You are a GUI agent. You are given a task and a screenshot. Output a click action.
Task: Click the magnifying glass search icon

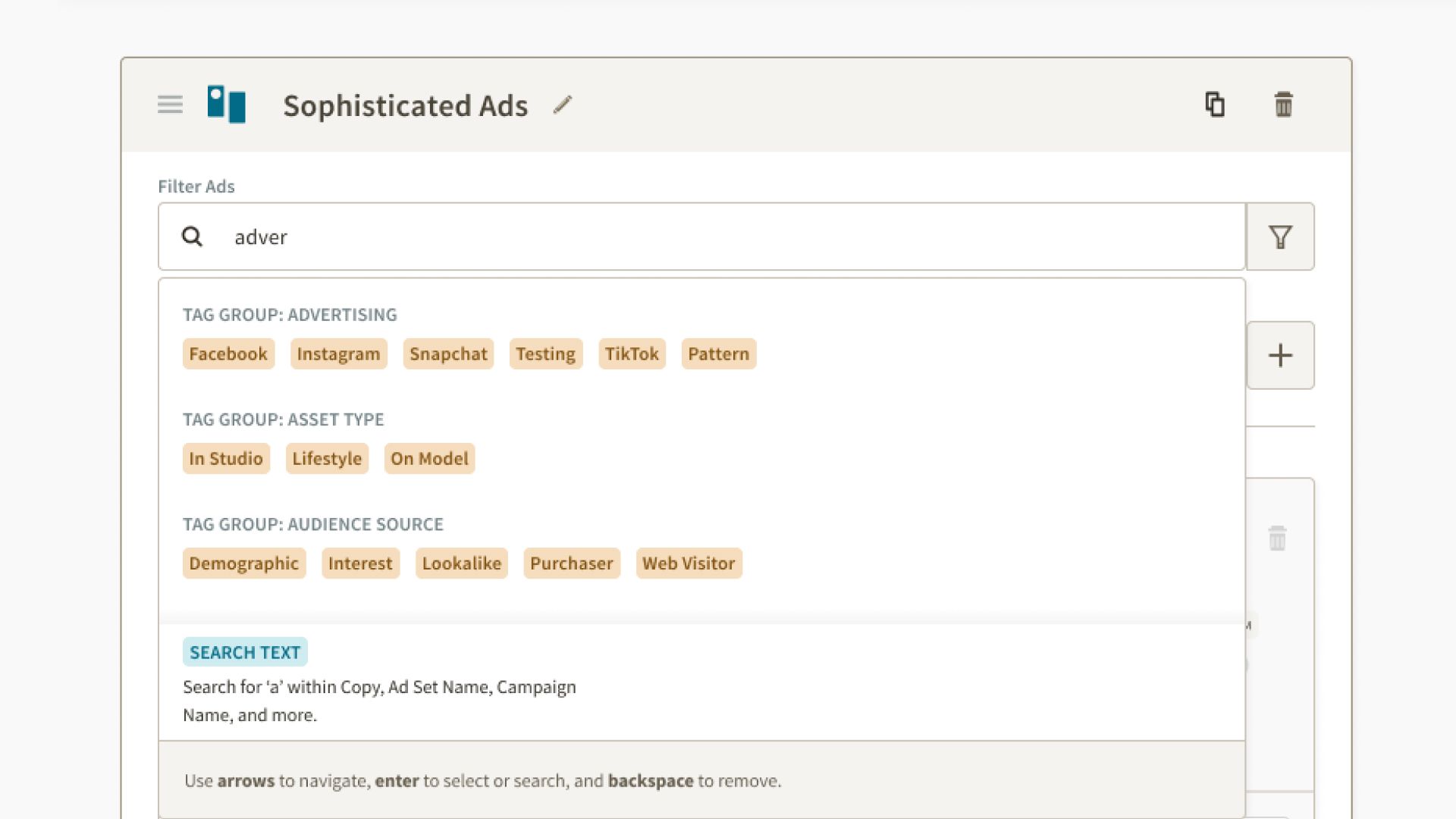click(x=193, y=237)
